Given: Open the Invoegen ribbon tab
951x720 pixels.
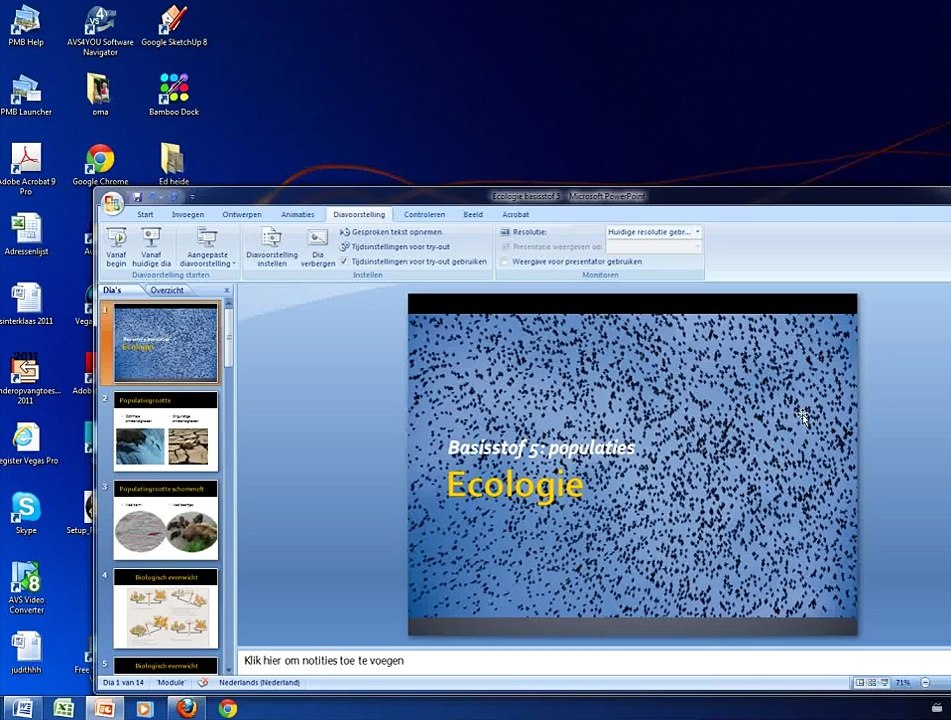Looking at the screenshot, I should click(x=188, y=214).
